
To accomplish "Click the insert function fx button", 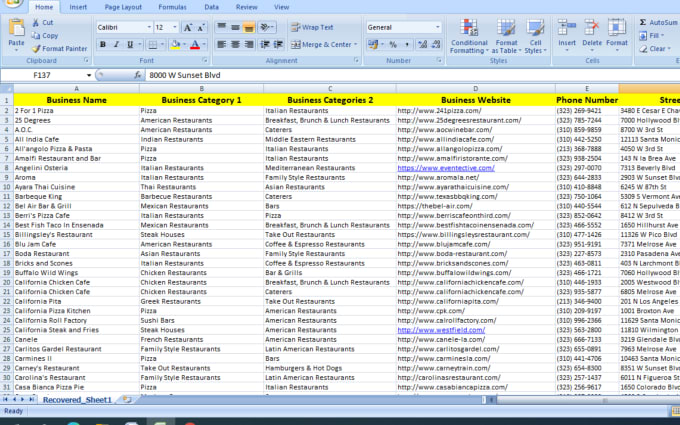I will point(137,75).
